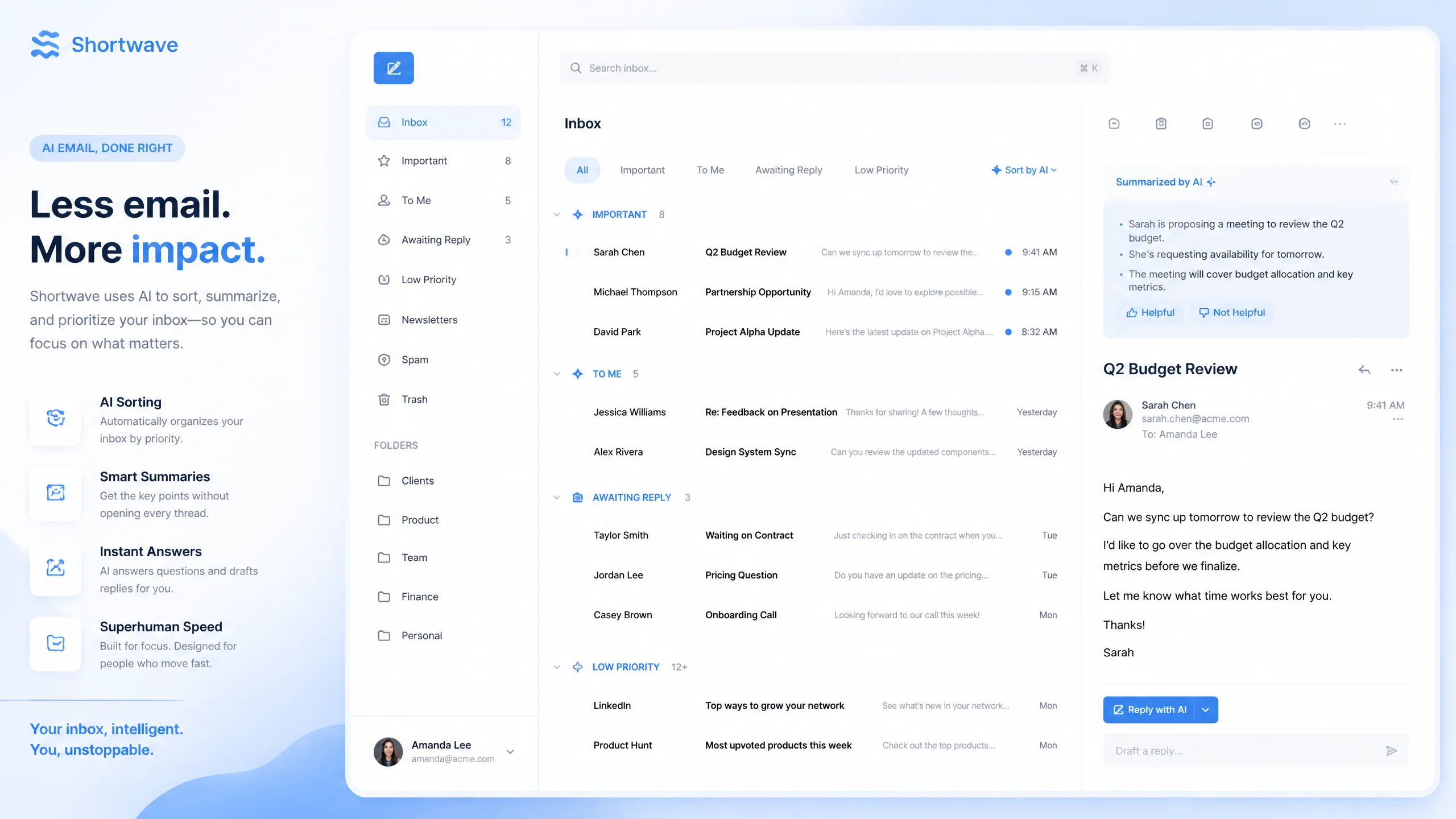1456x819 pixels.
Task: Switch to the Important filter tab
Action: pos(642,170)
